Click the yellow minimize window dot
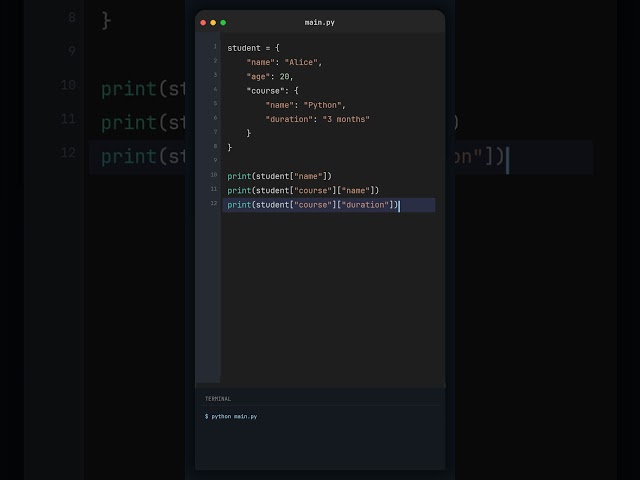This screenshot has width=640, height=480. (213, 23)
